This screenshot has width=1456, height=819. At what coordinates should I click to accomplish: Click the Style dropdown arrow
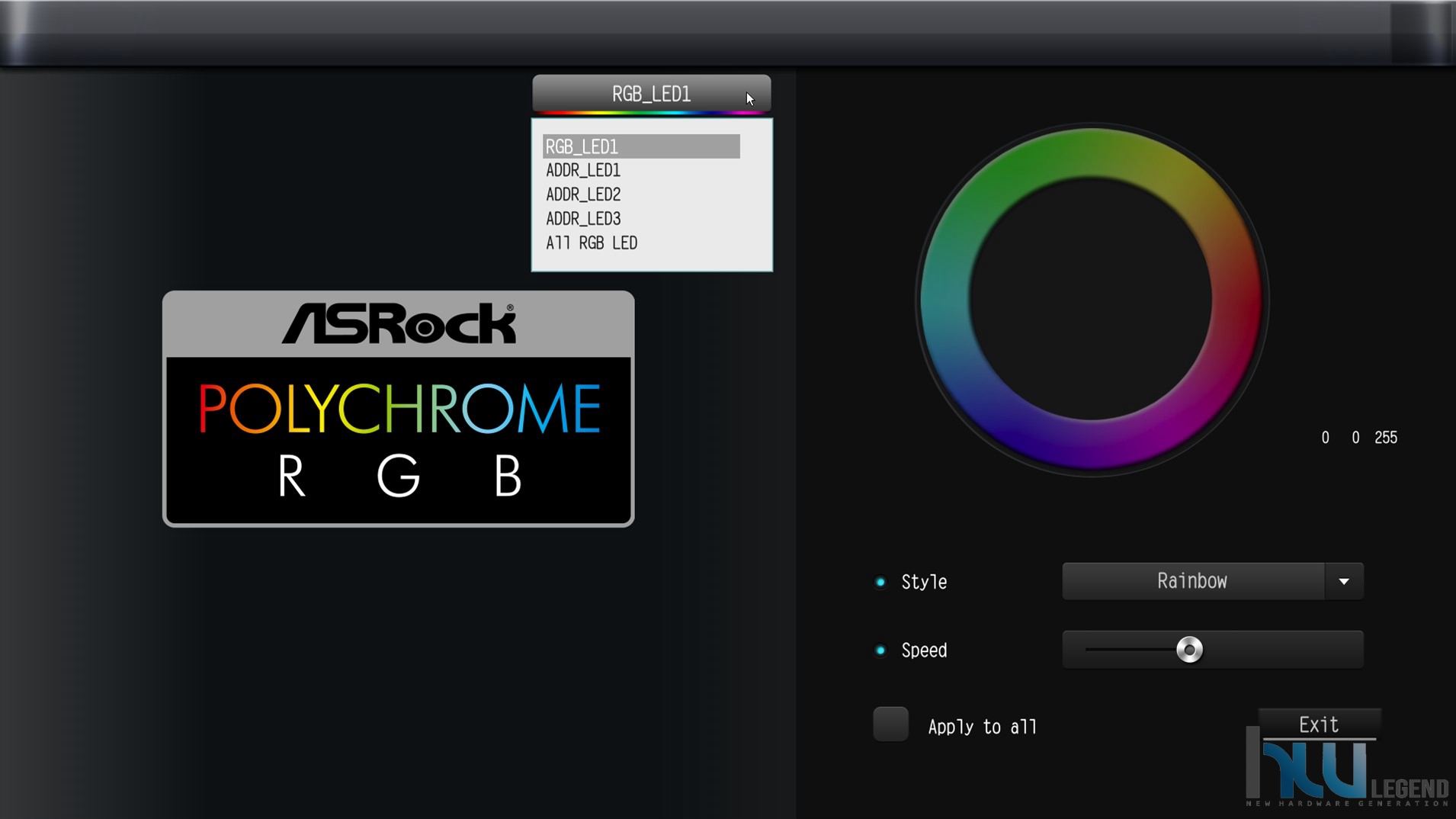click(1344, 581)
